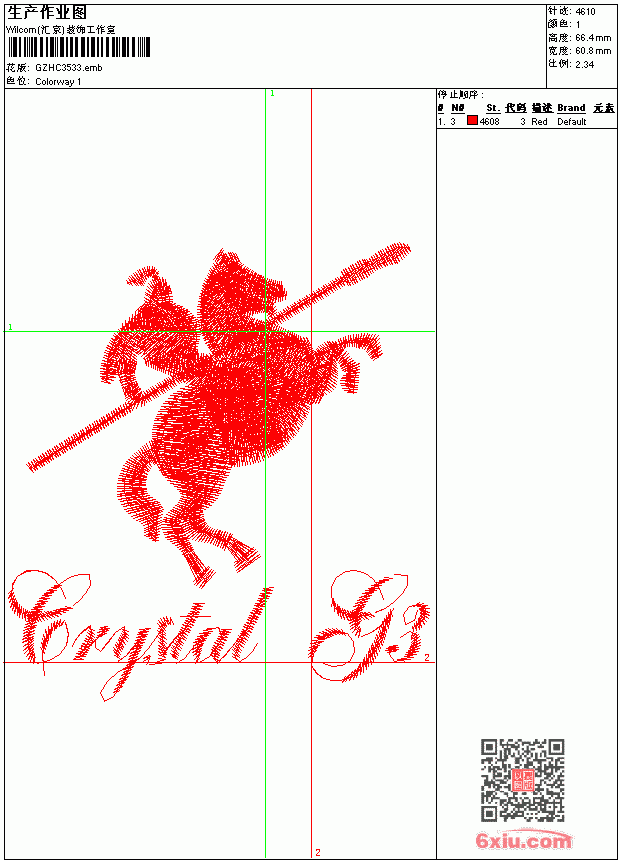Select the red thread color swatch
Image resolution: width=620 pixels, height=860 pixels.
[472, 121]
